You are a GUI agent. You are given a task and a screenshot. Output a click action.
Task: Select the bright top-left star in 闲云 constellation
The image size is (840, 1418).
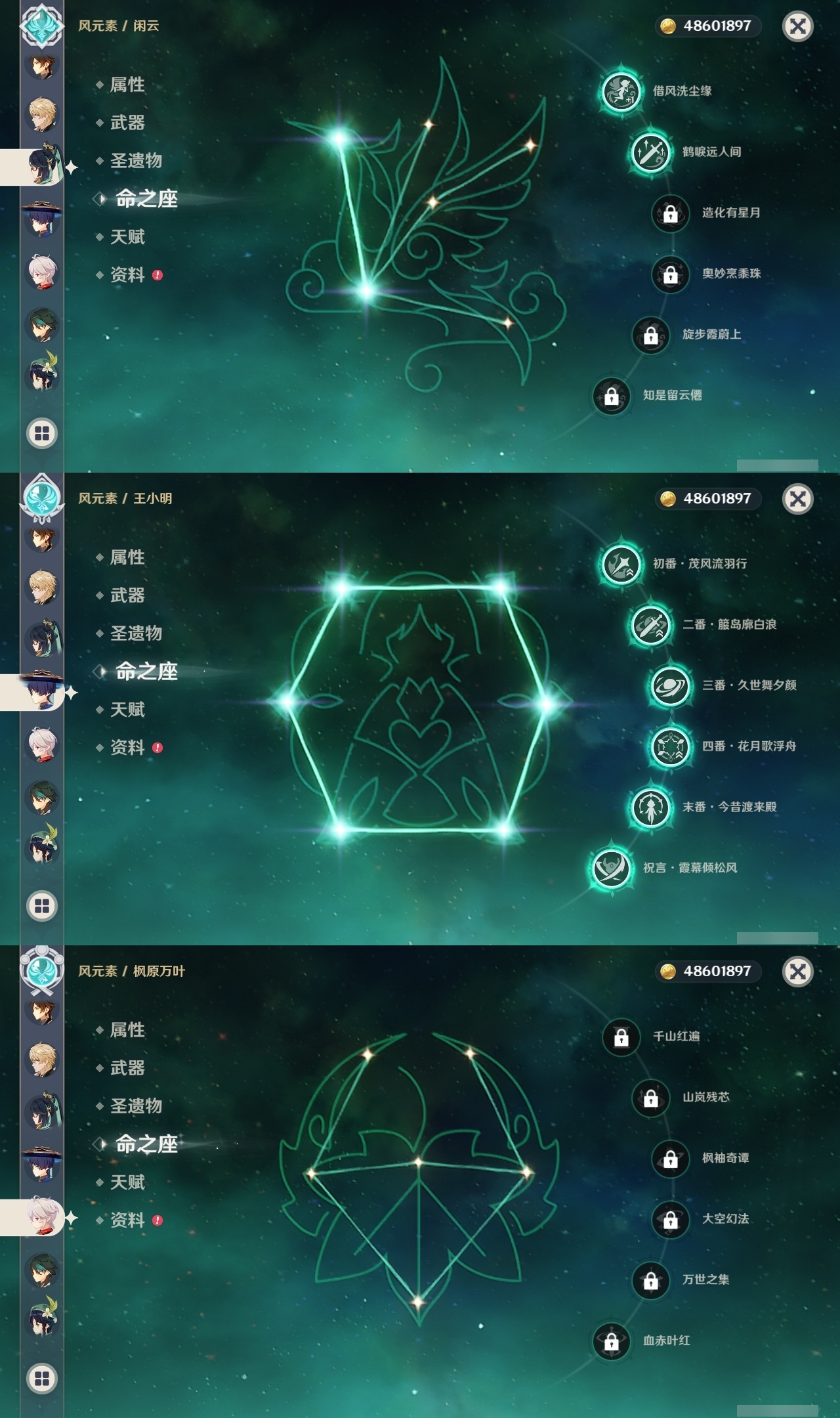[339, 139]
